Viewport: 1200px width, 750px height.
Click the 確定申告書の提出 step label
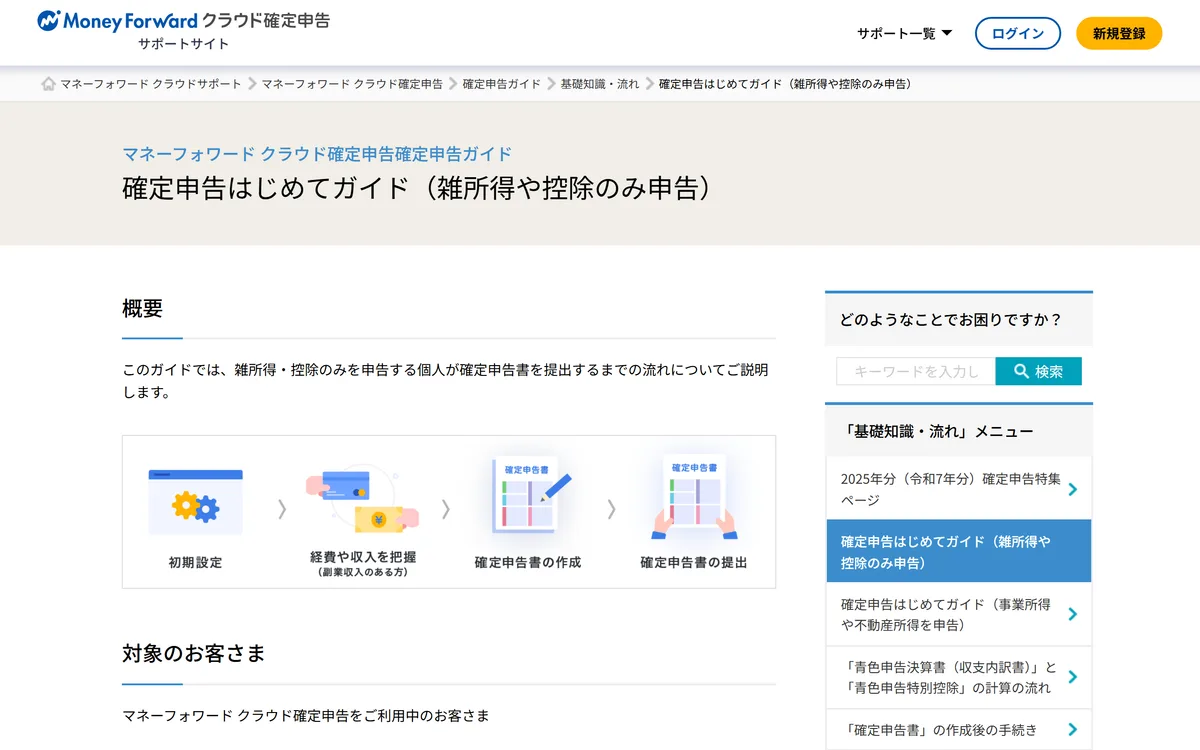pos(694,563)
